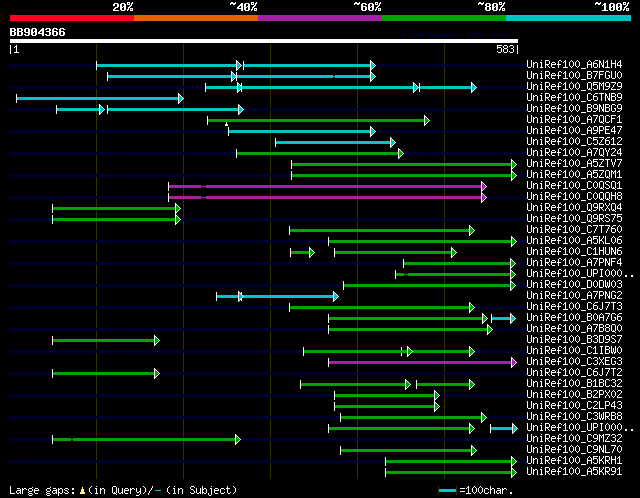Click the green alignment bar for D0DW03
Viewport: 640px width, 498px height.
[x=430, y=286]
